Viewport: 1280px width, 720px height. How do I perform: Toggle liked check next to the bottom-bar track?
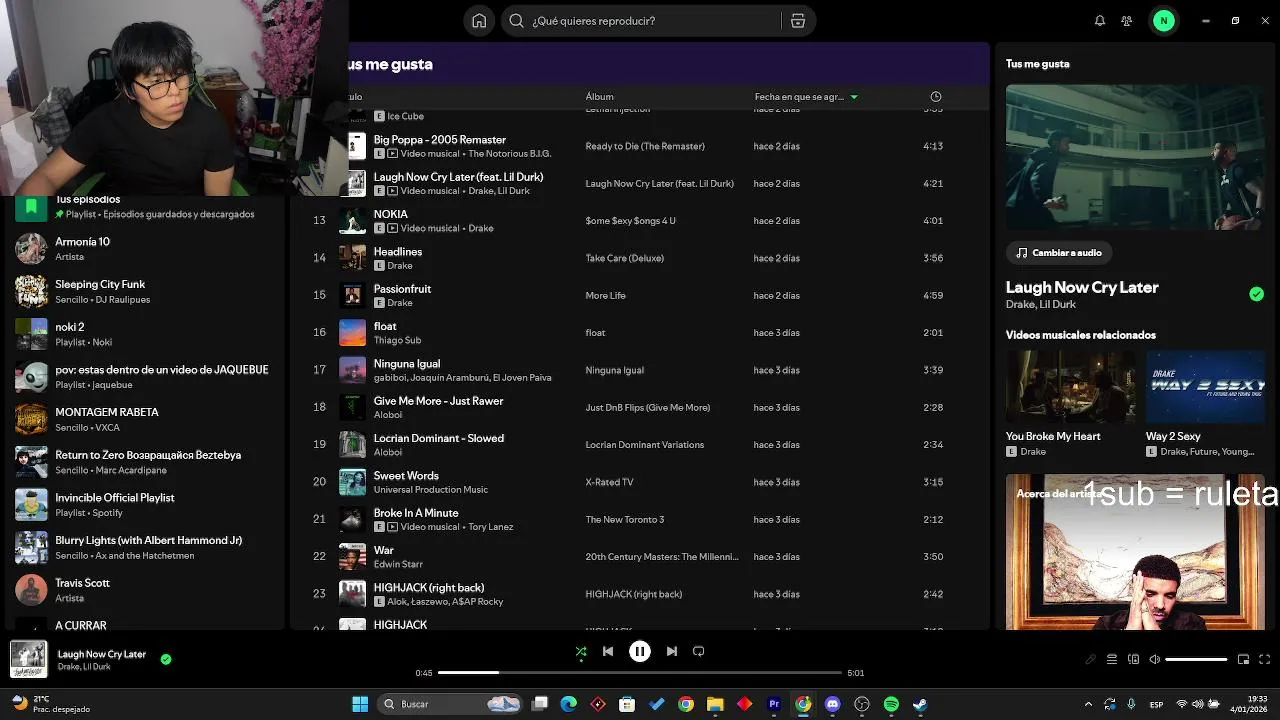coord(166,659)
